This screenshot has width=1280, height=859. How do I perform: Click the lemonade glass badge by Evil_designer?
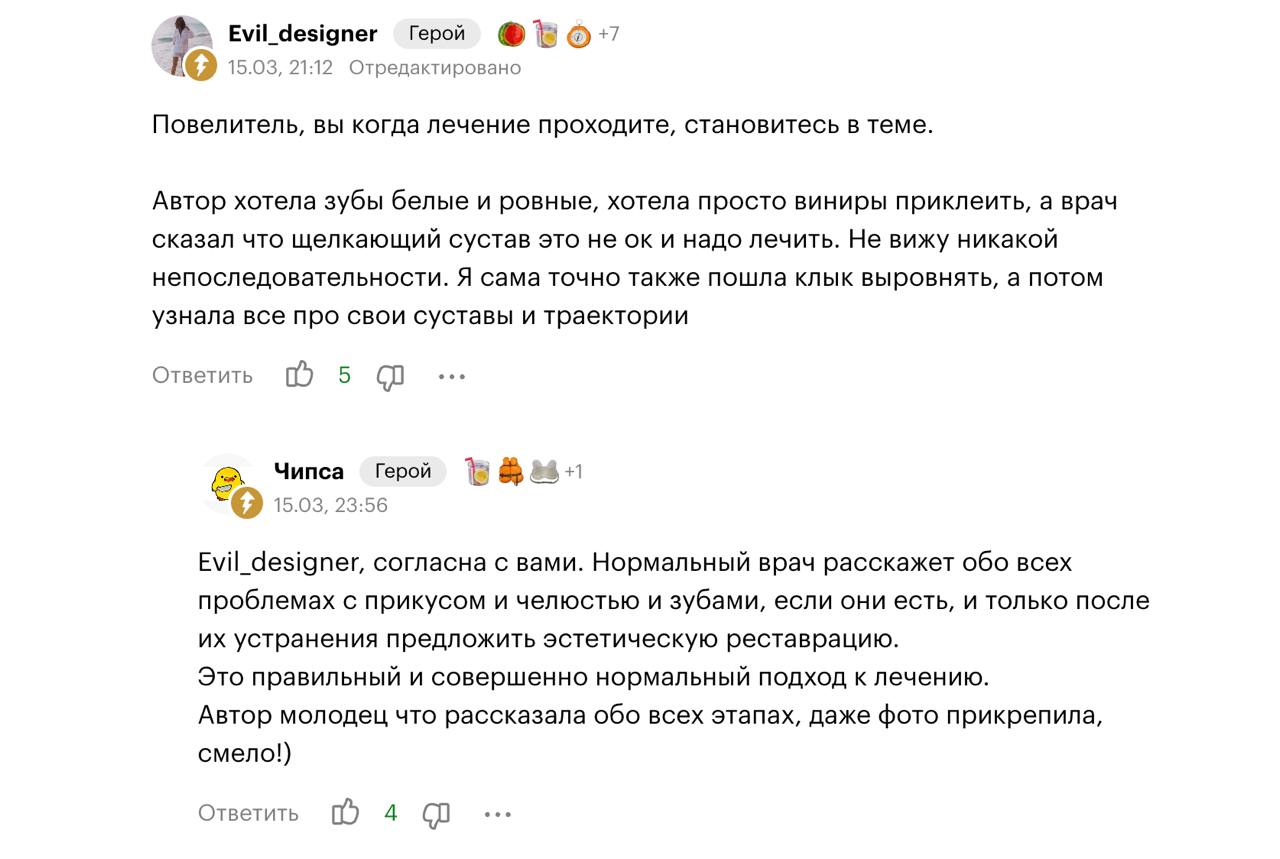(x=545, y=34)
